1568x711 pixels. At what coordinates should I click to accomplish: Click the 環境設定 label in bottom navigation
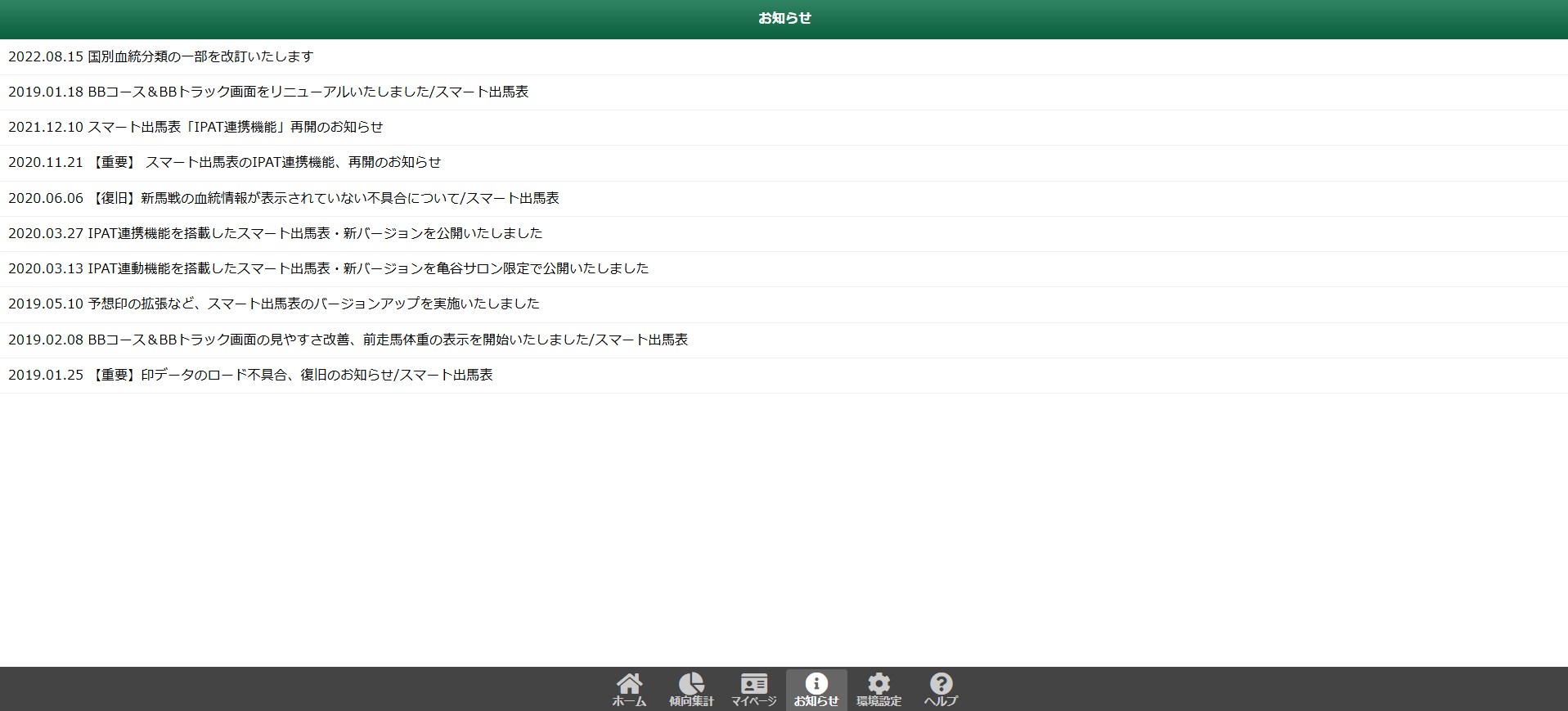[878, 701]
